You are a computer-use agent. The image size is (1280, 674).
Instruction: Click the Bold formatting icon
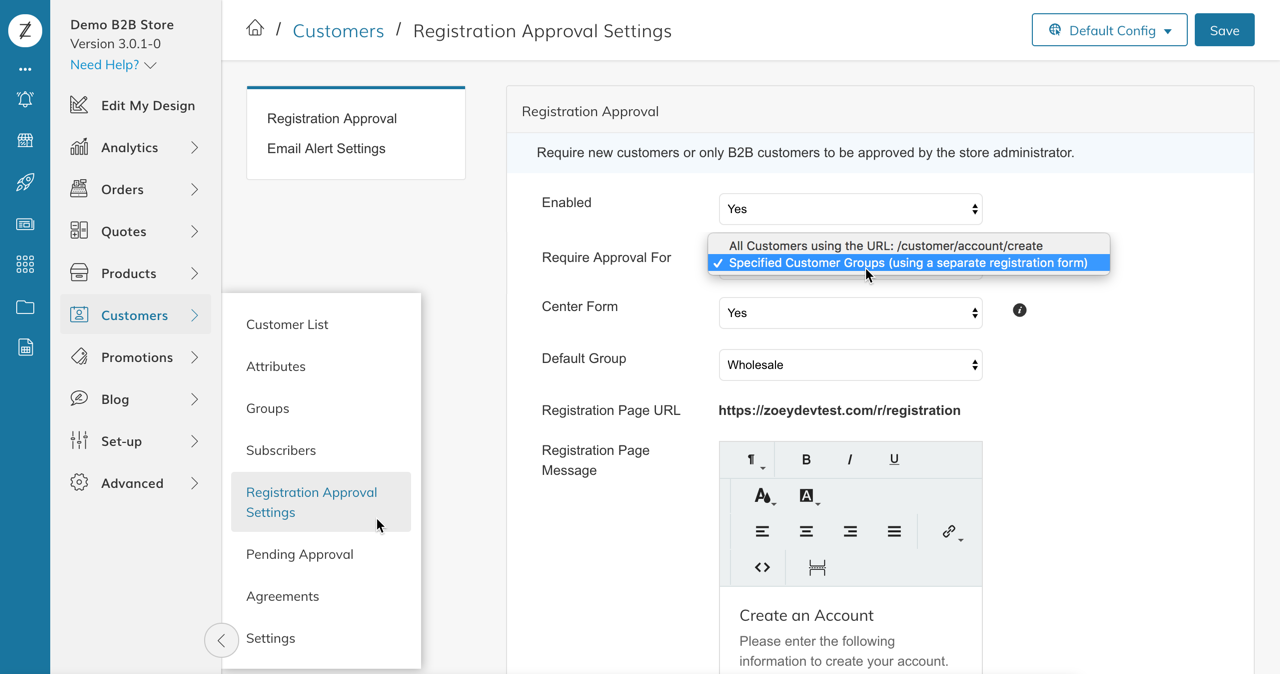(x=806, y=460)
